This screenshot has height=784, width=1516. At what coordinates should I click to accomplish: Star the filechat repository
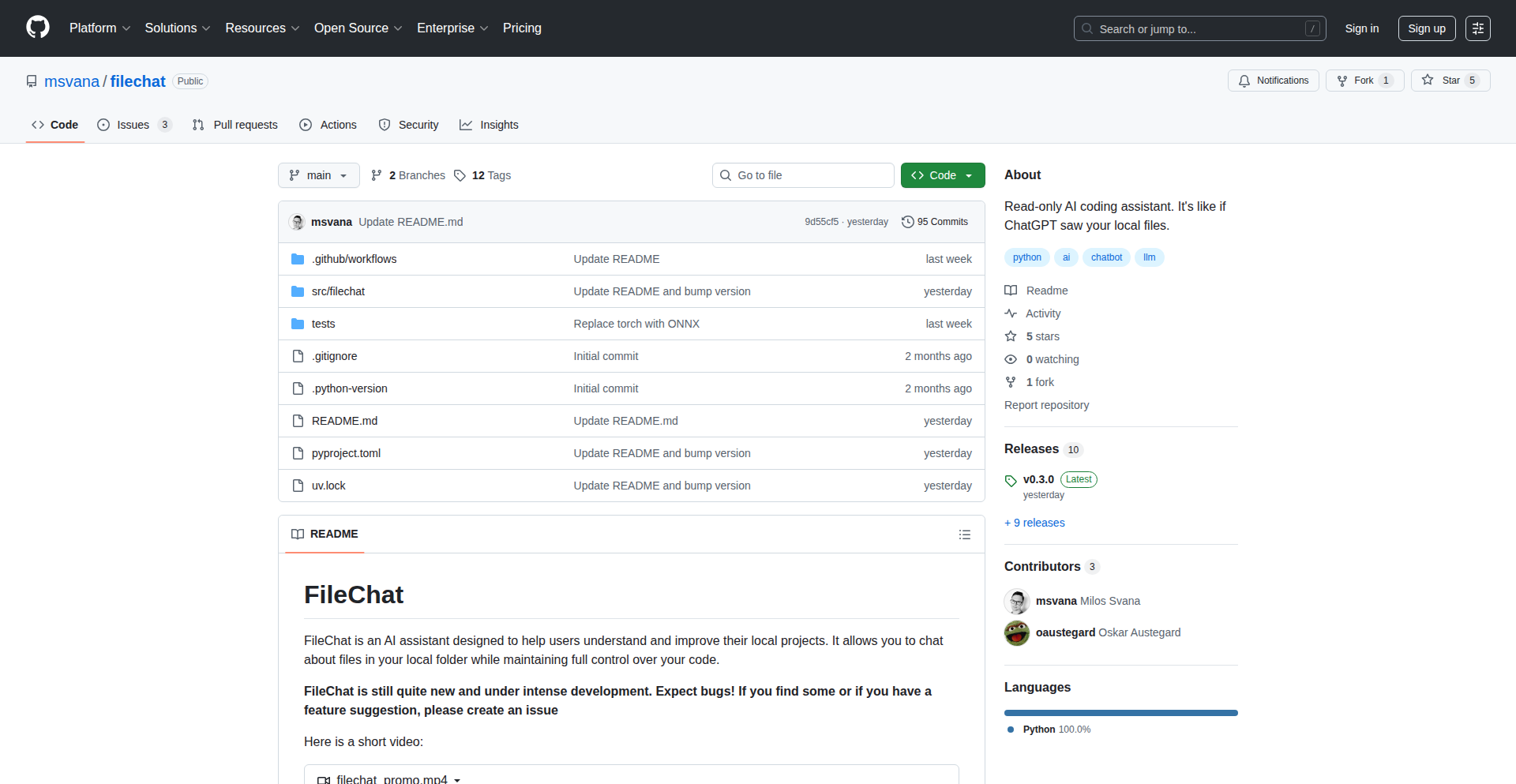click(x=1450, y=81)
